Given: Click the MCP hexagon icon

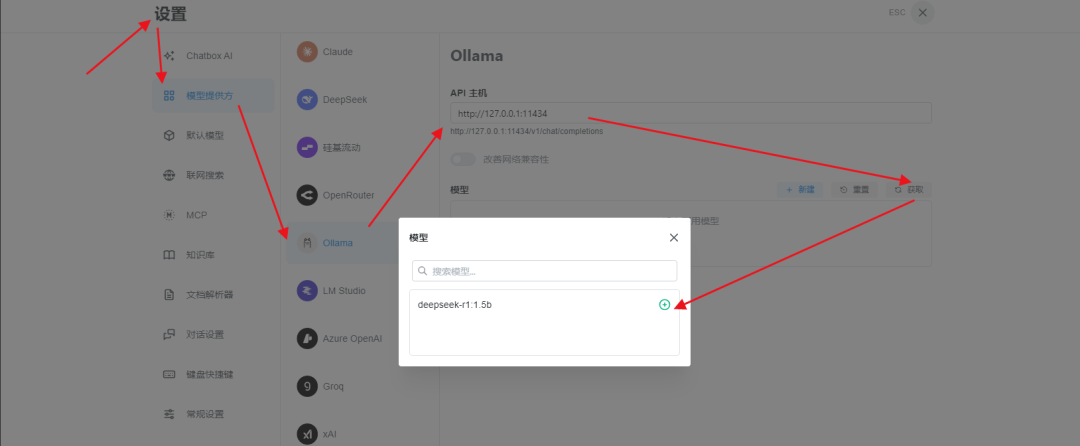Looking at the screenshot, I should pos(169,215).
